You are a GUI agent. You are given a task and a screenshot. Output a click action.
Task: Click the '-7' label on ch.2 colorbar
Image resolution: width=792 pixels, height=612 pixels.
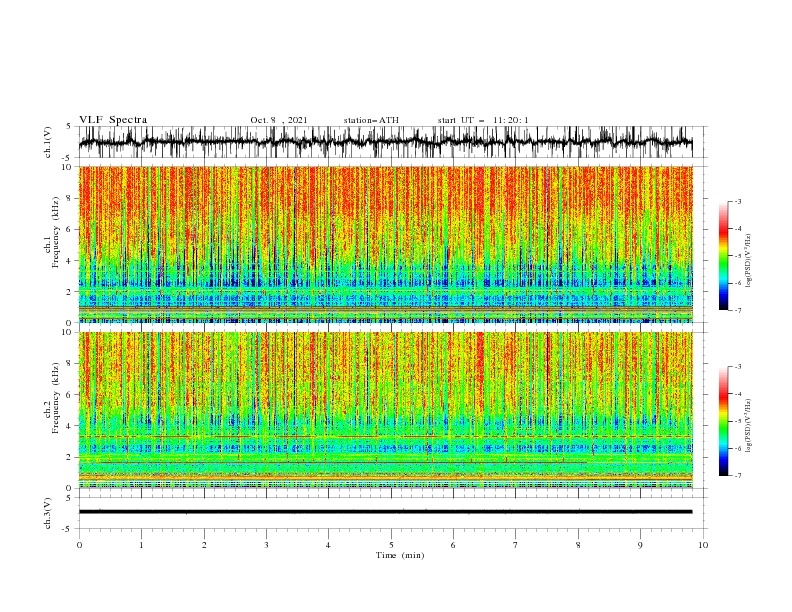click(x=737, y=476)
